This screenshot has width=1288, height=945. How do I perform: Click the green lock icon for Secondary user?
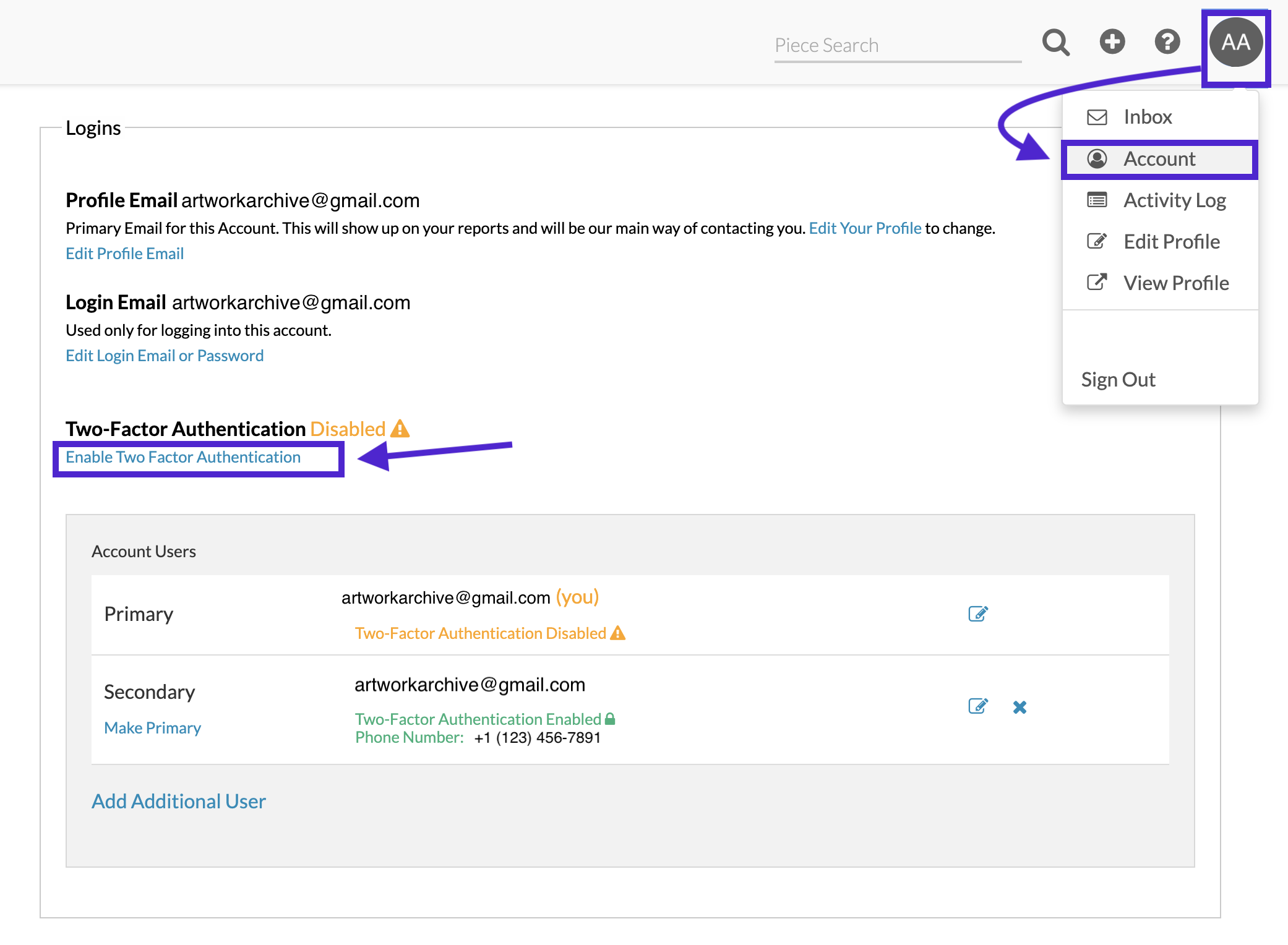610,719
